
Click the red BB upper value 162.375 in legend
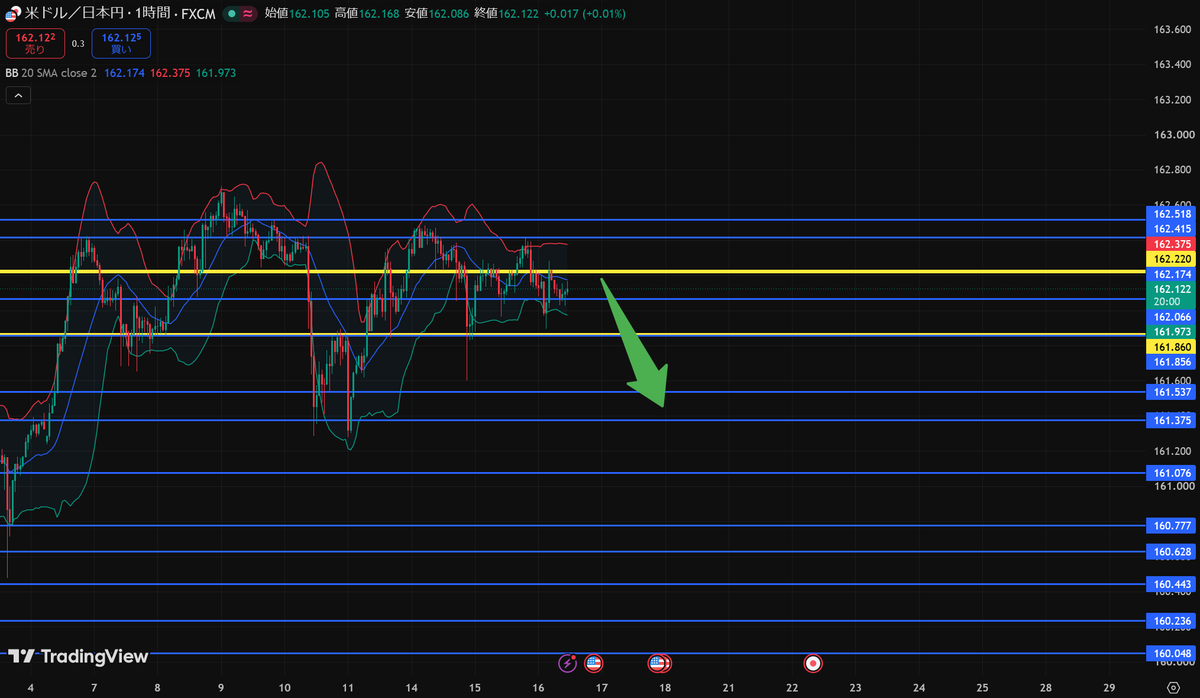point(171,73)
